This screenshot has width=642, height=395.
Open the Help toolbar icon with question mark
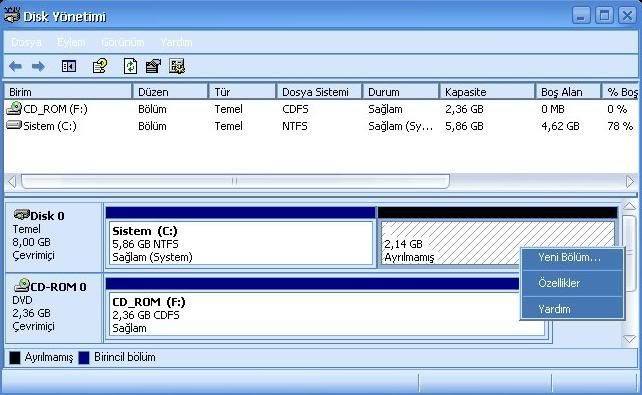tap(100, 66)
